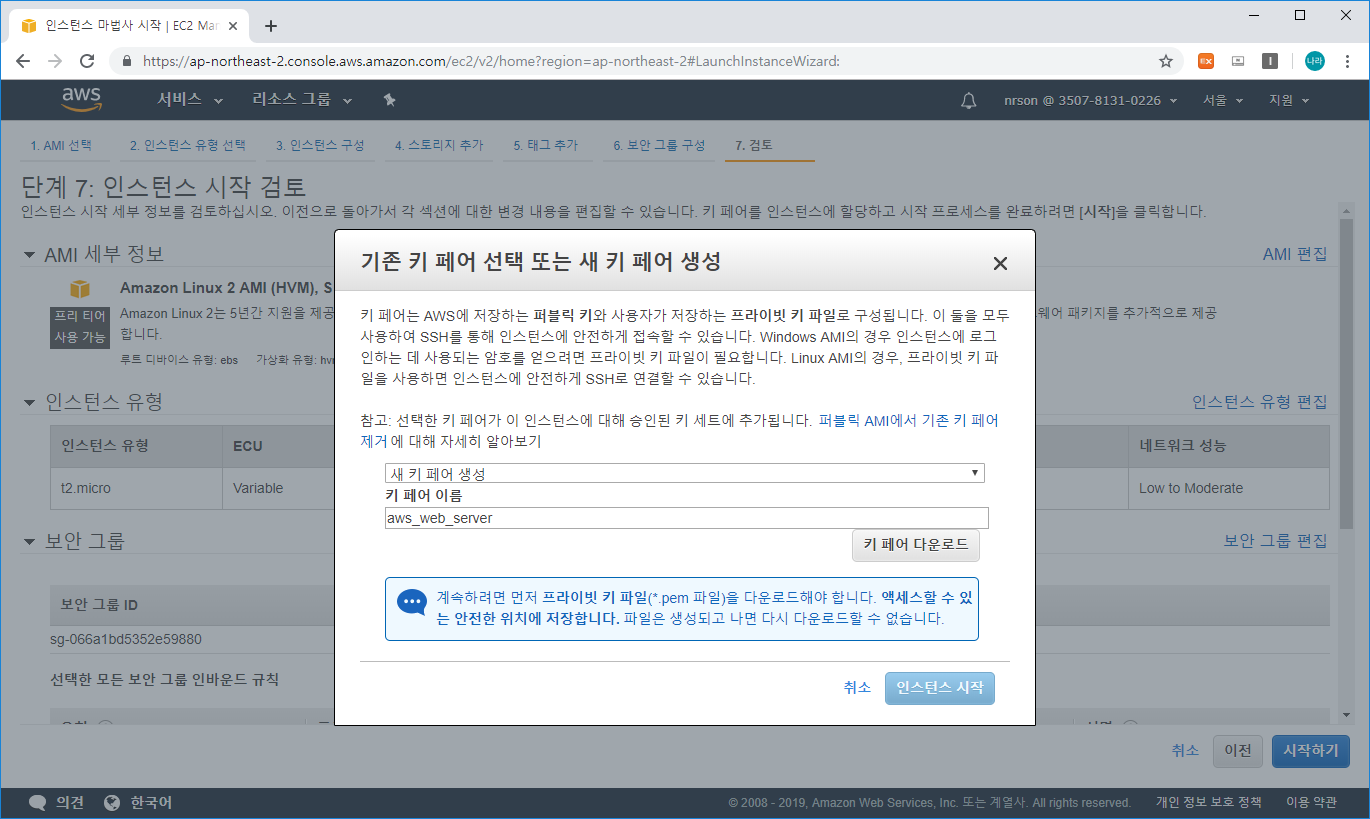The image size is (1370, 819).
Task: Bookmark this page with the star
Action: [1166, 61]
